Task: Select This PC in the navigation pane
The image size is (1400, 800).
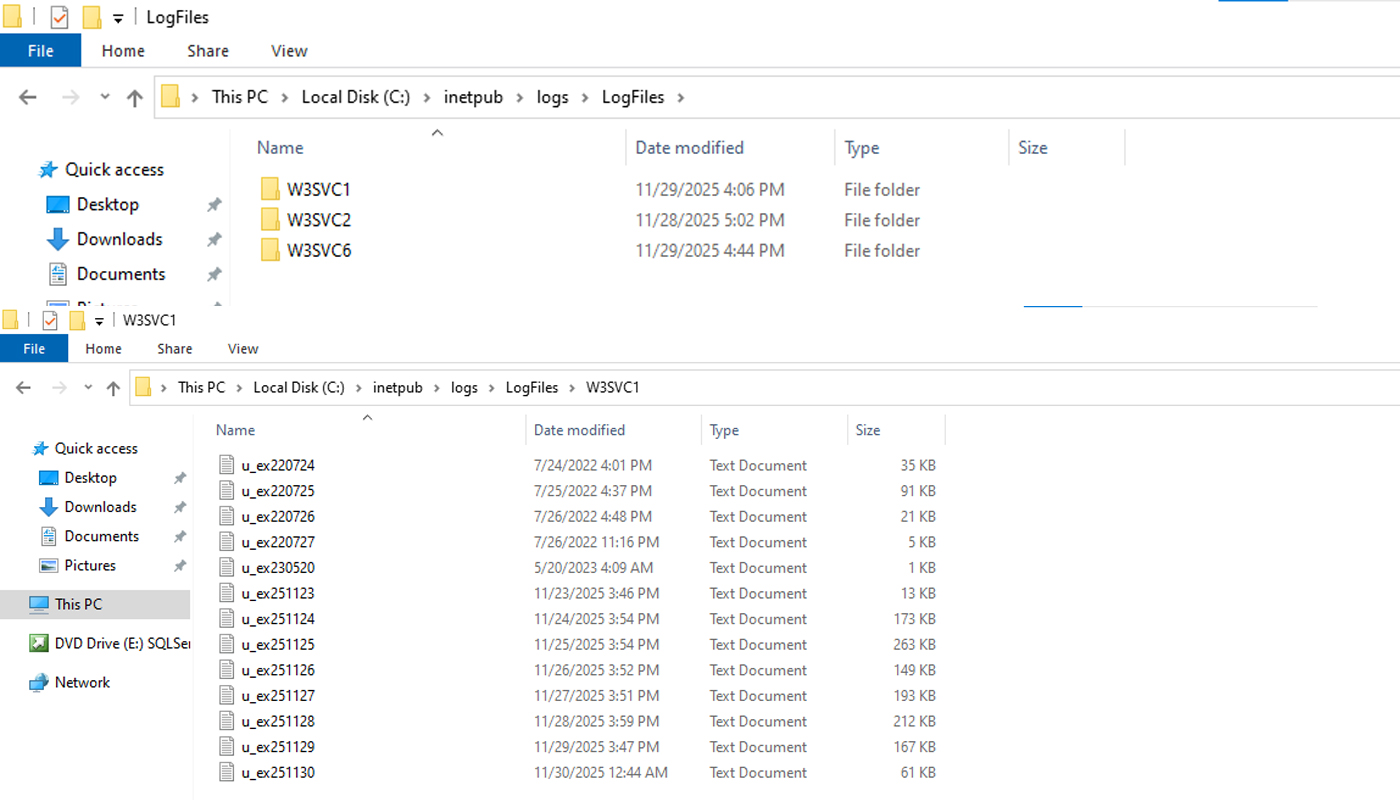Action: click(x=78, y=604)
